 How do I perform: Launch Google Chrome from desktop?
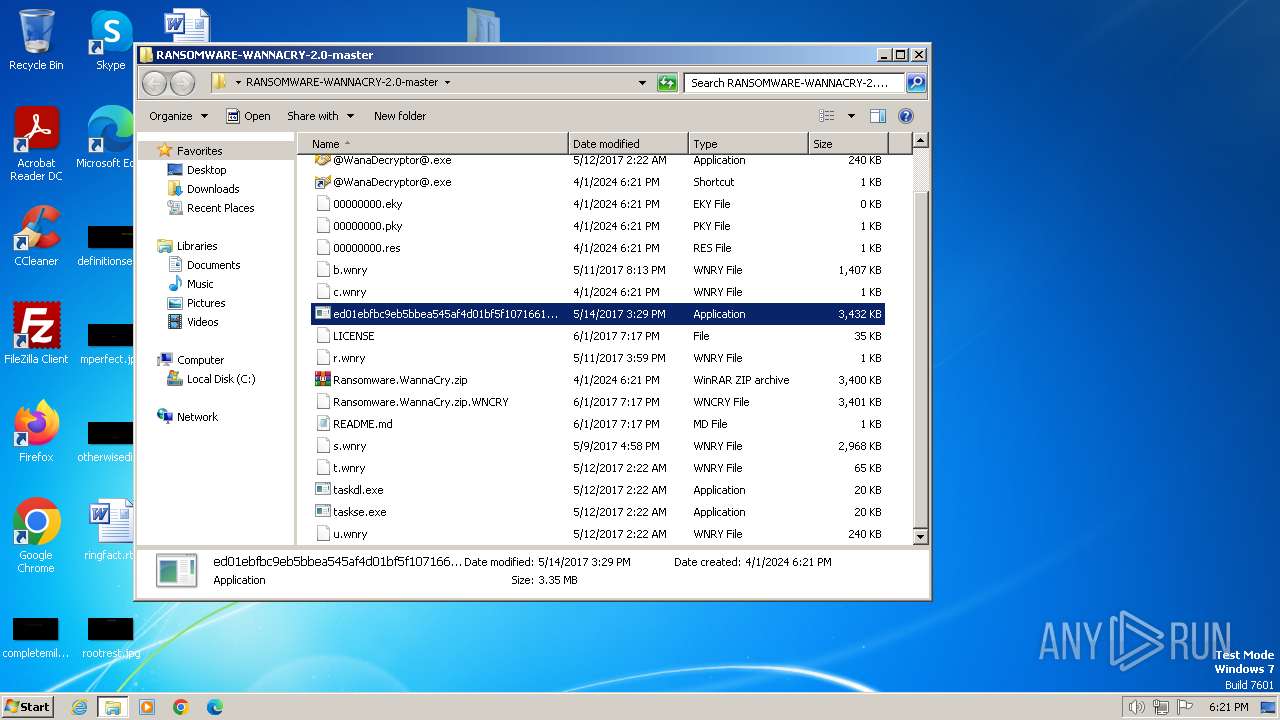36,536
